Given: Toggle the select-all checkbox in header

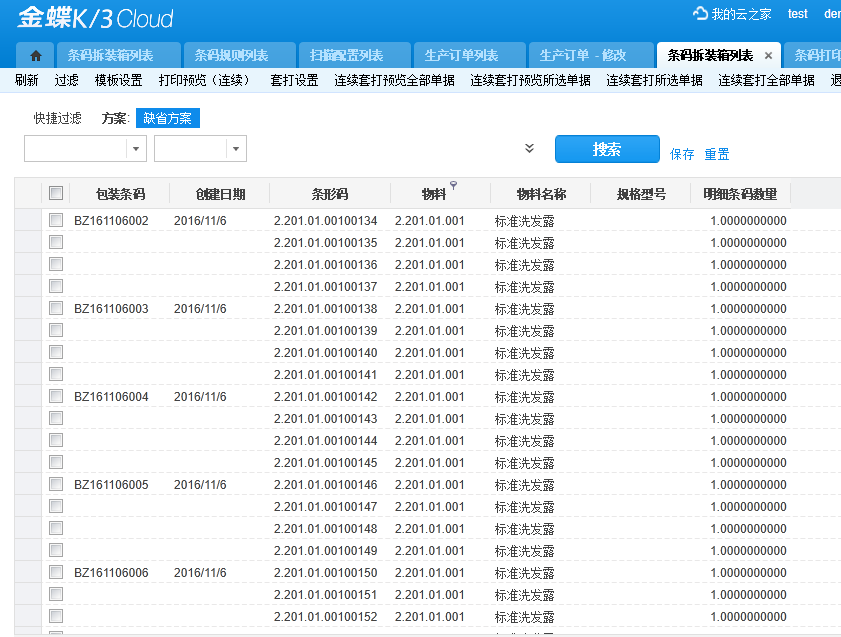Looking at the screenshot, I should [x=56, y=194].
